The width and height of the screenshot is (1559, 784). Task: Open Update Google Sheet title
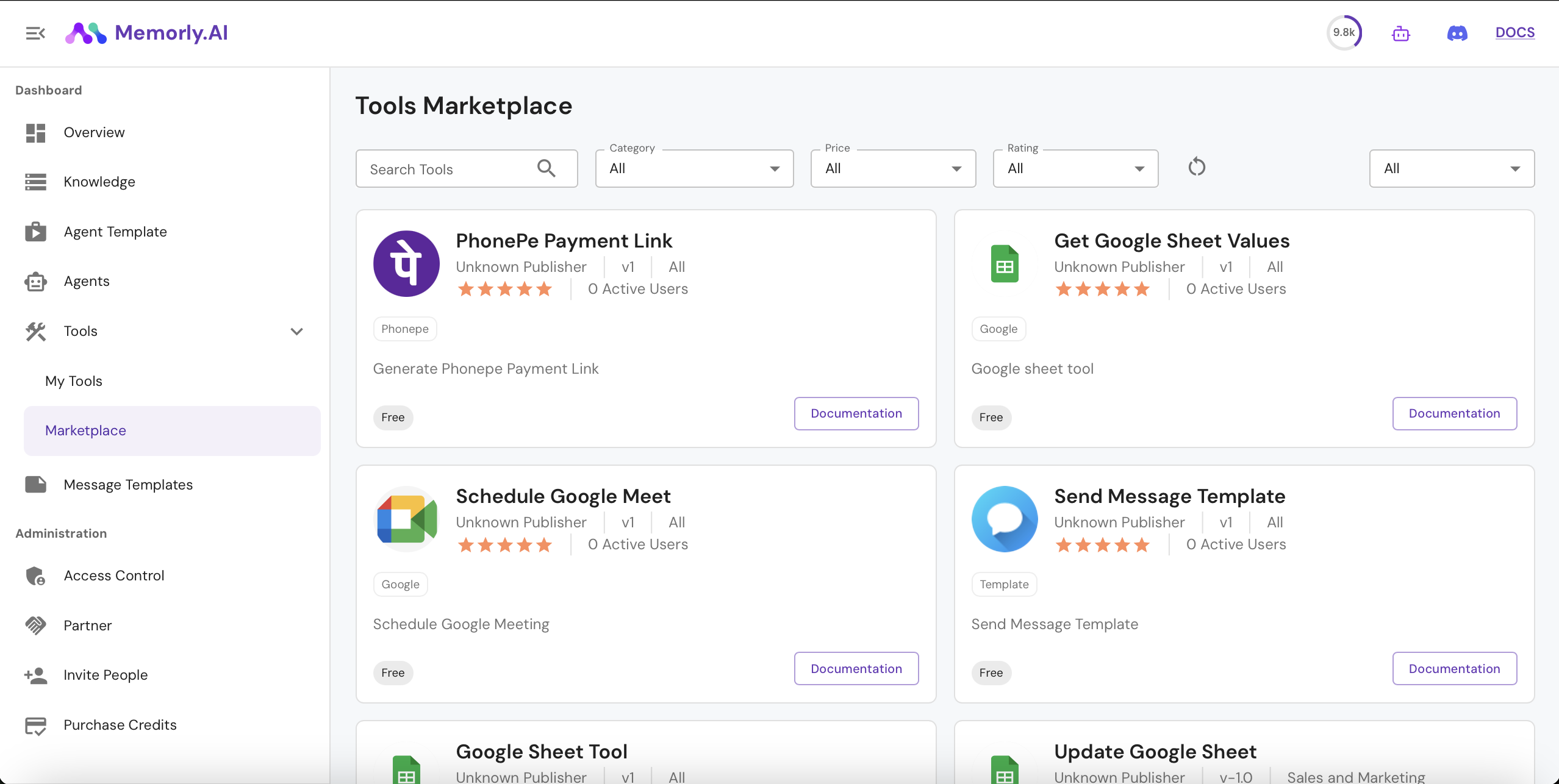tap(1155, 752)
